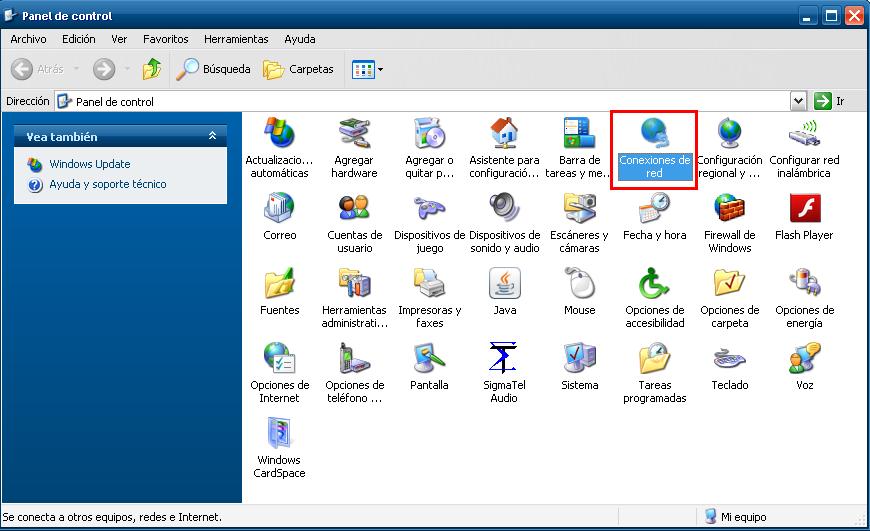The height and width of the screenshot is (531, 870).
Task: Open the Windows Update link
Action: coord(89,164)
